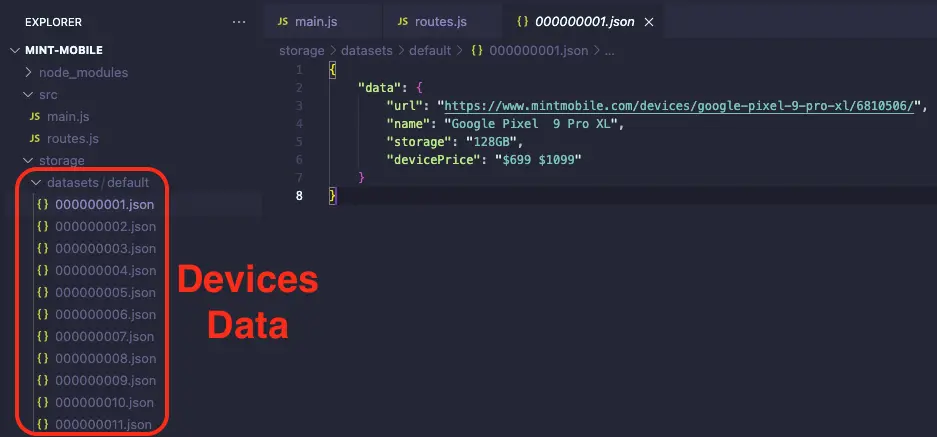Expand the node_modules folder
This screenshot has height=437, width=937.
28,73
